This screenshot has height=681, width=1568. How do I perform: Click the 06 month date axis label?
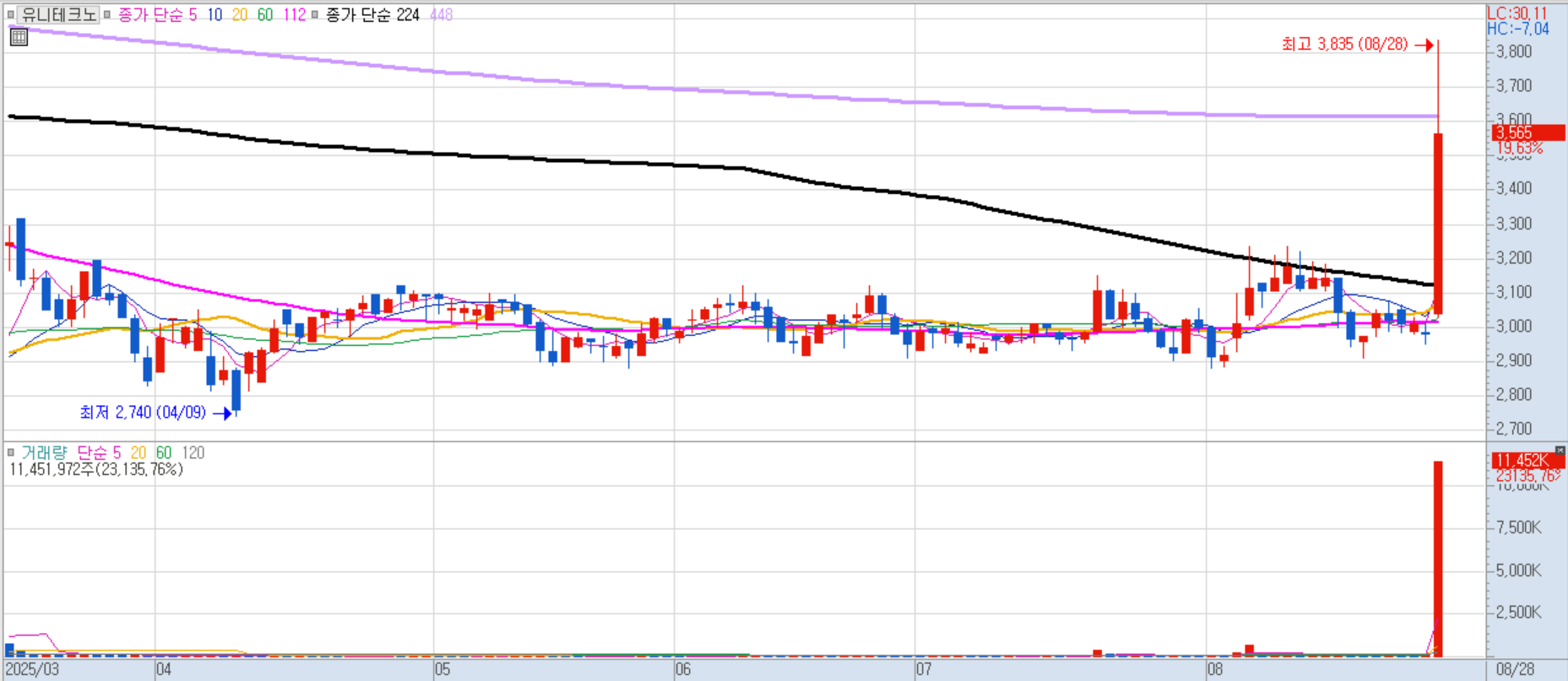[x=683, y=669]
